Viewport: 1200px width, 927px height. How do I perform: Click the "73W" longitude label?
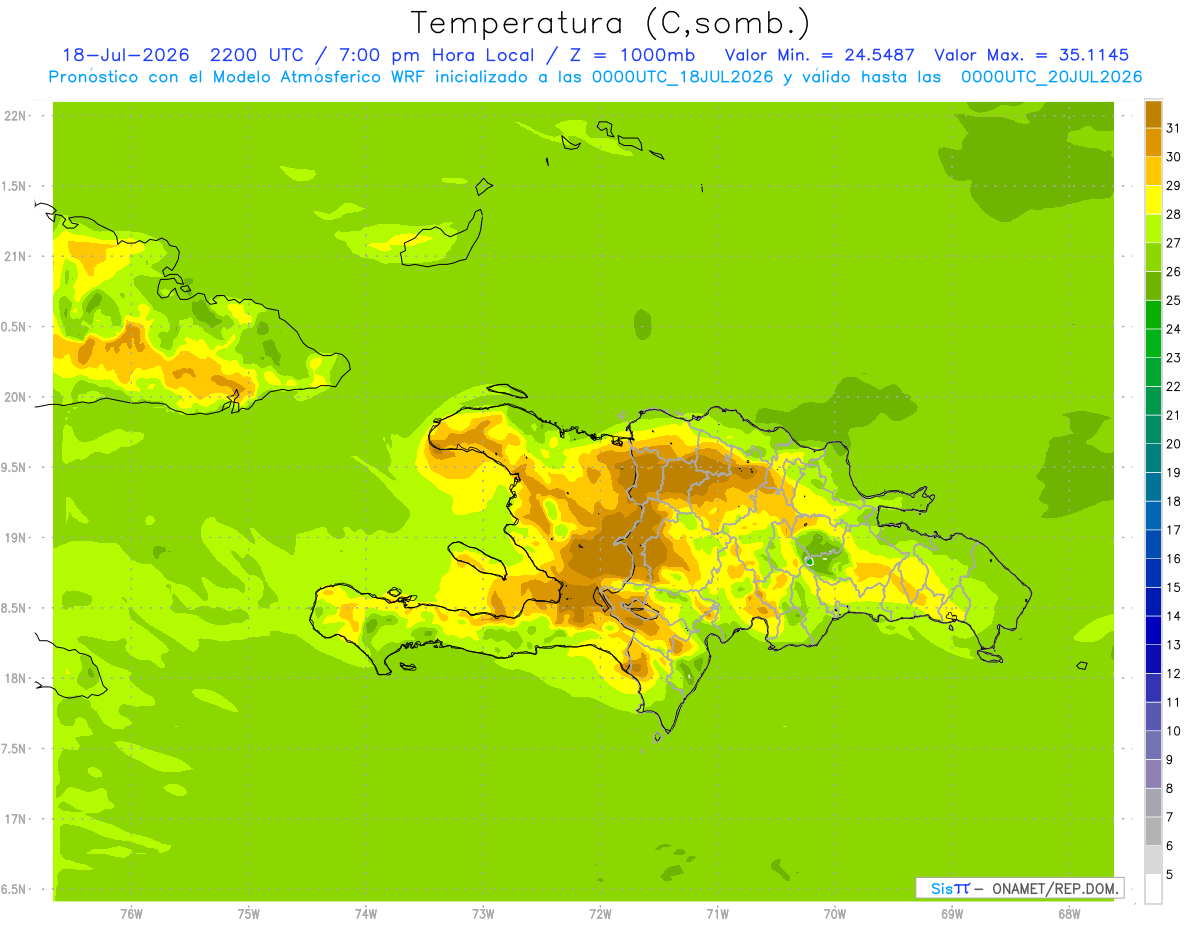[483, 914]
